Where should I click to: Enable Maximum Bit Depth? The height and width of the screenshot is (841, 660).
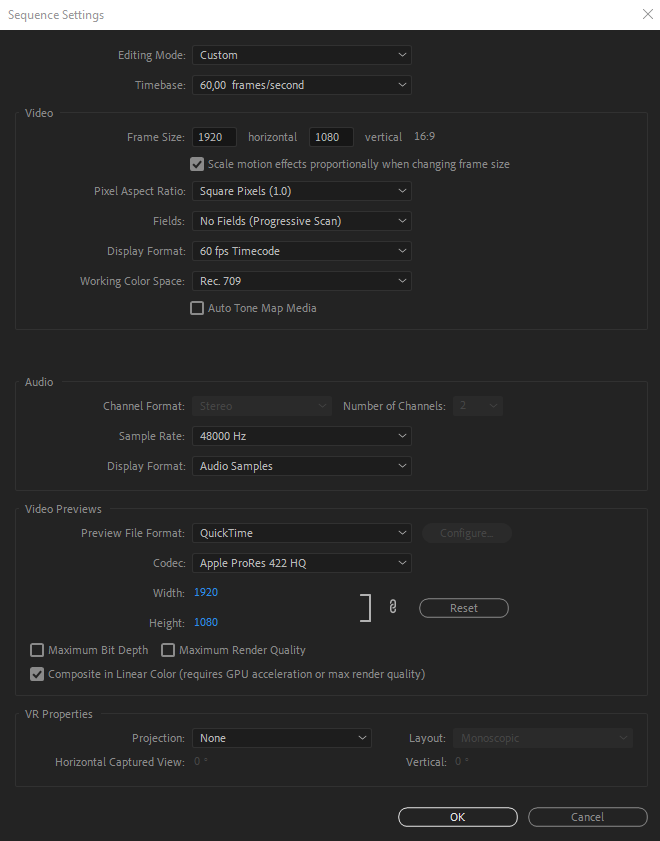(37, 650)
